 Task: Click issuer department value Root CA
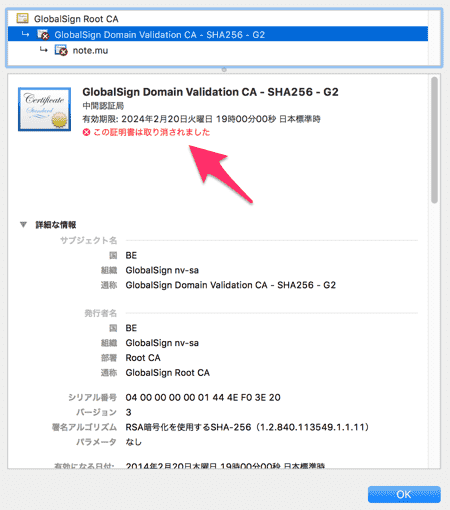coord(143,358)
